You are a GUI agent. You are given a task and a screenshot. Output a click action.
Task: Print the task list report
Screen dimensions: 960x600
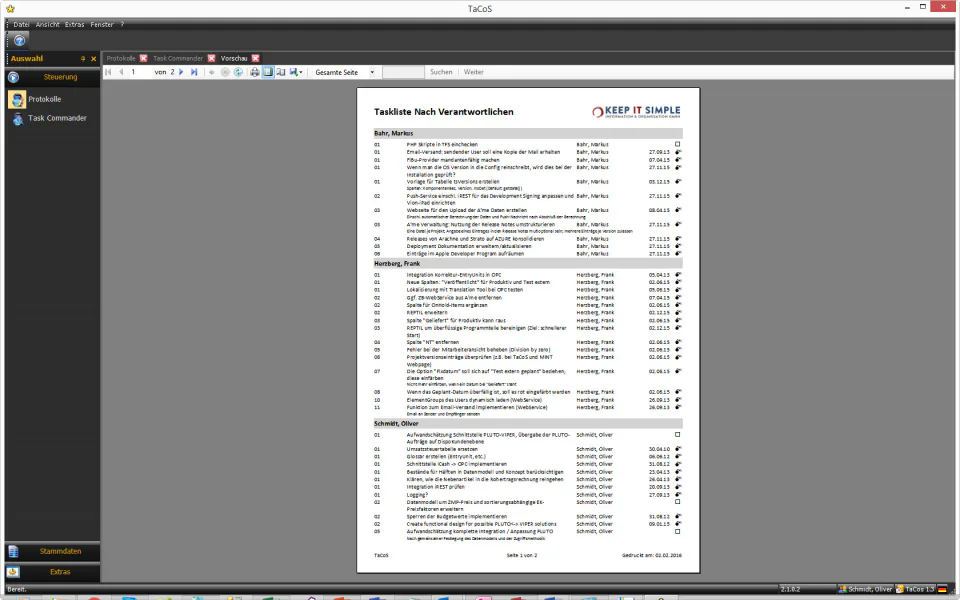point(255,72)
